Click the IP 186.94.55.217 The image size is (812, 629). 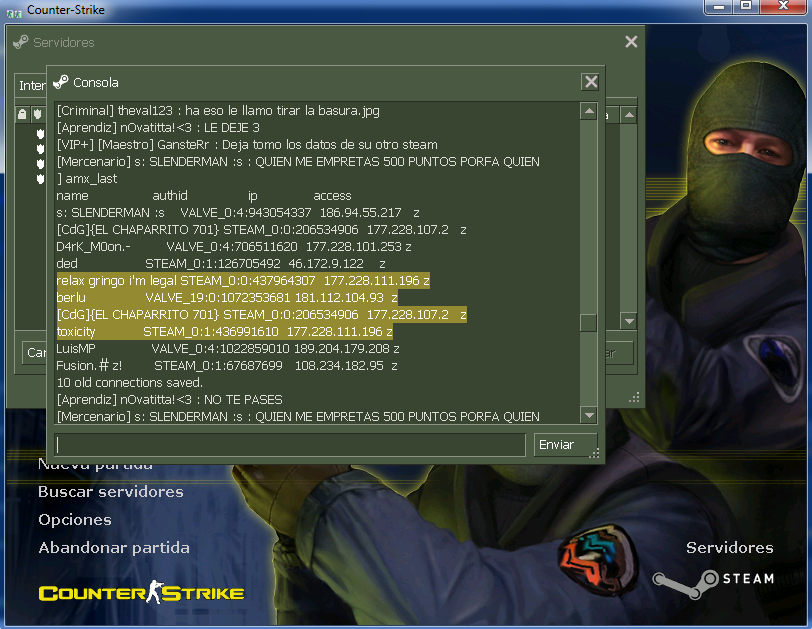coord(360,213)
